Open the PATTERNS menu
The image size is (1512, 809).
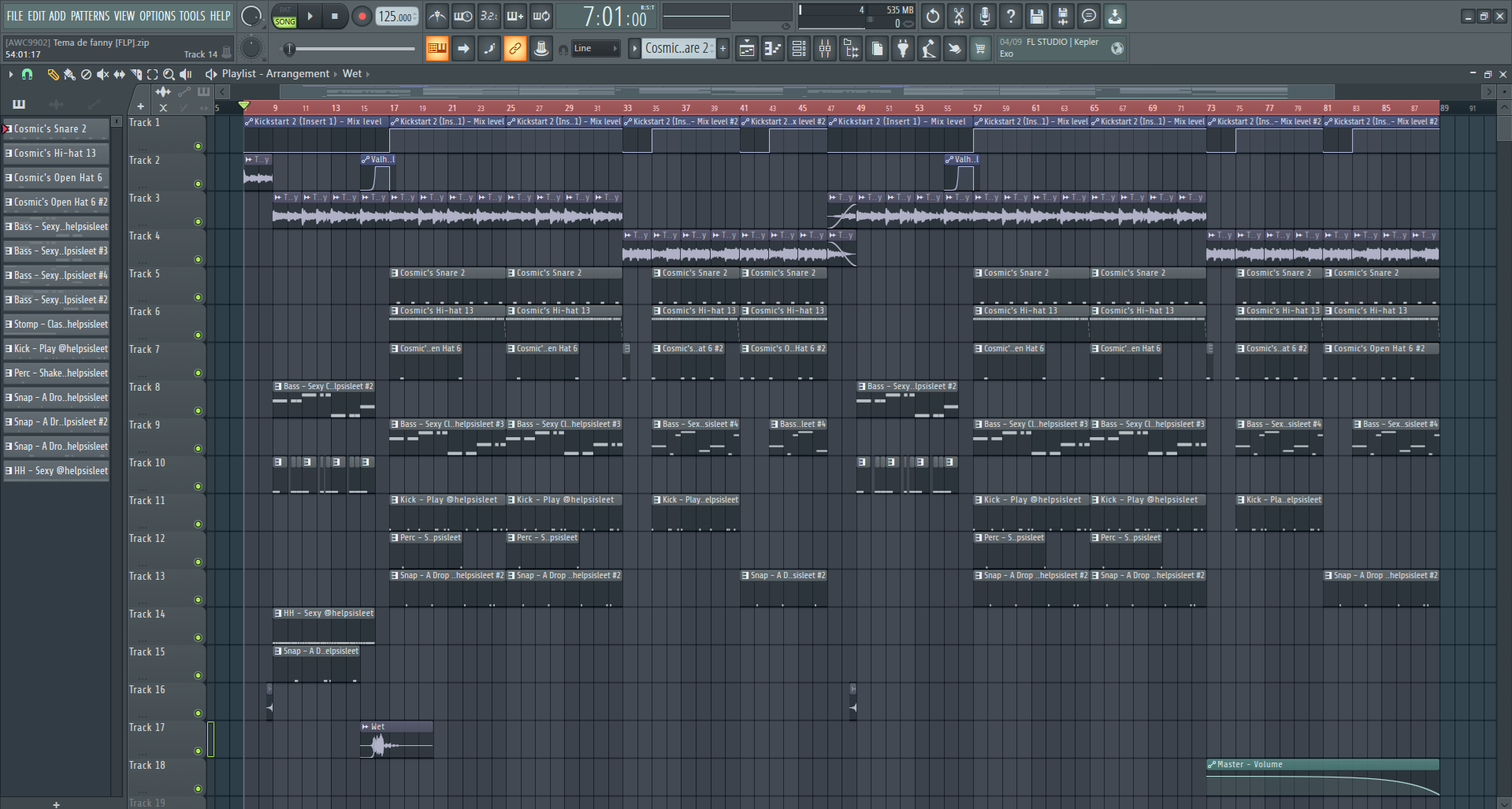(x=90, y=16)
